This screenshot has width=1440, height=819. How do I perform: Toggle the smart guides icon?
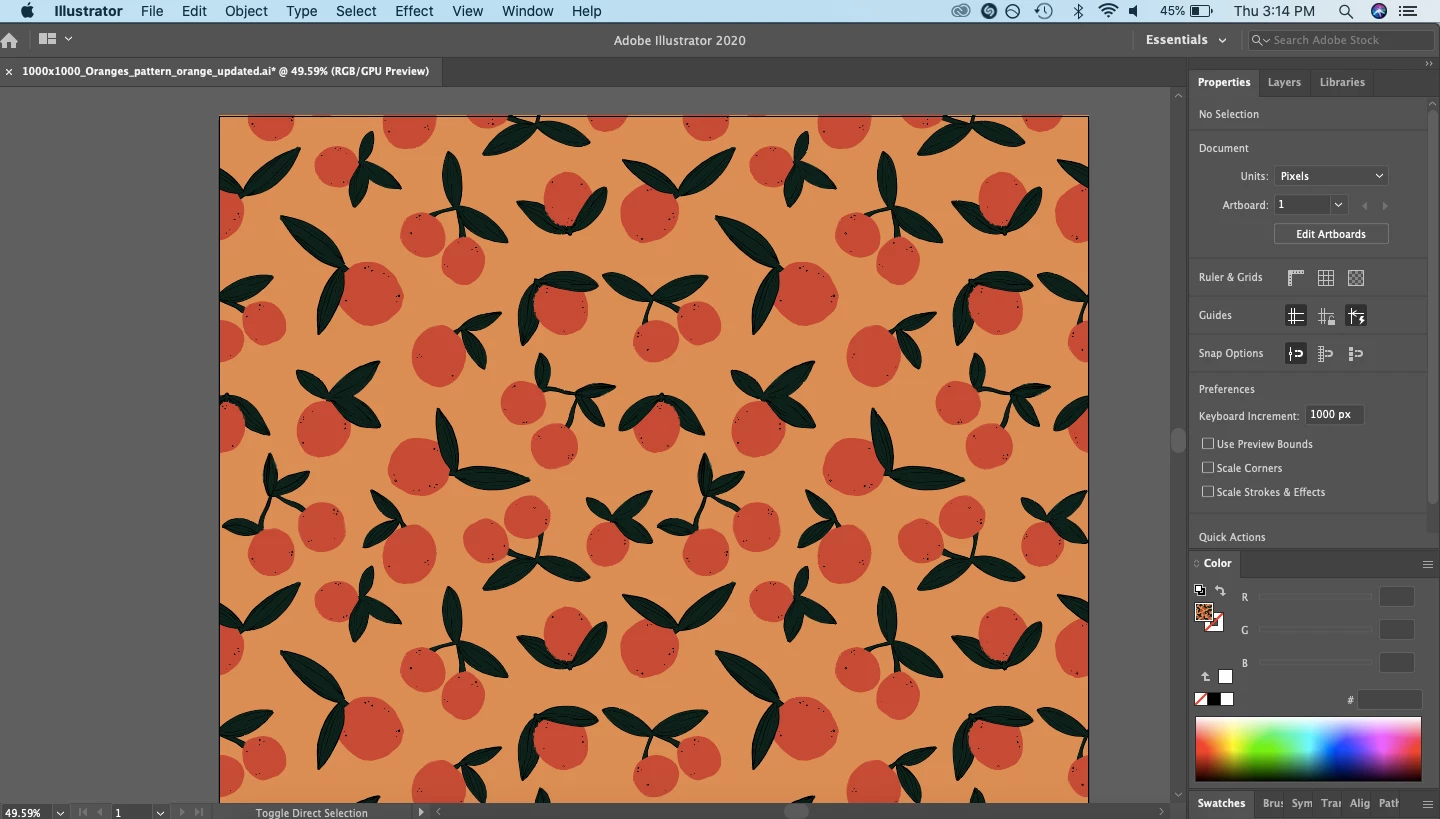1356,316
